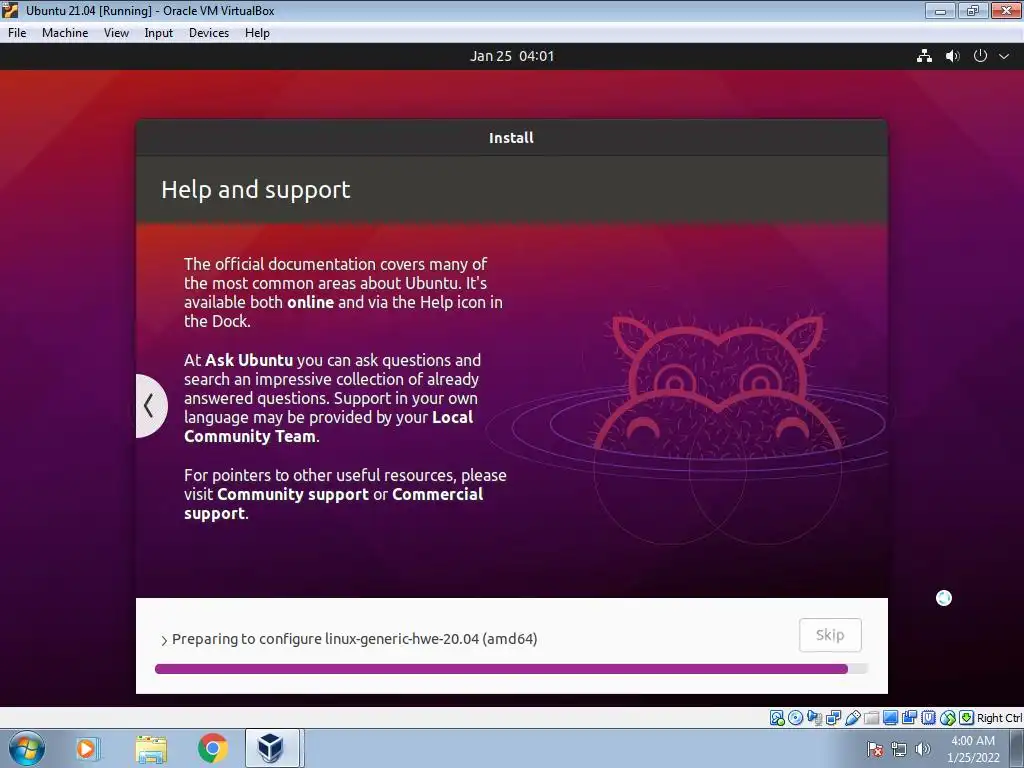Open the Community support link
This screenshot has width=1024, height=768.
pos(293,494)
